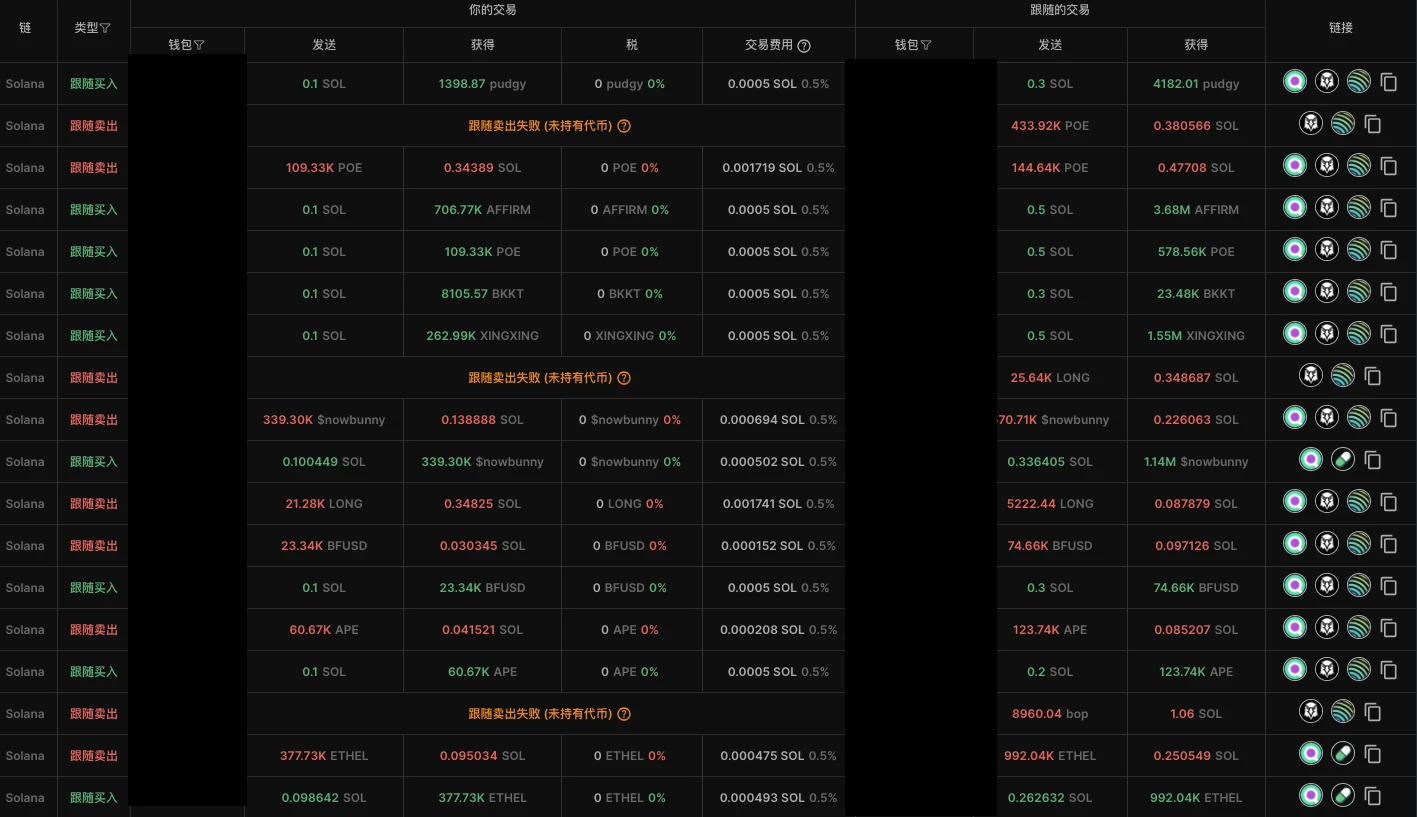Click striped globe icon in 23.48K BKKT row
Viewport: 1417px width, 817px height.
[1358, 292]
